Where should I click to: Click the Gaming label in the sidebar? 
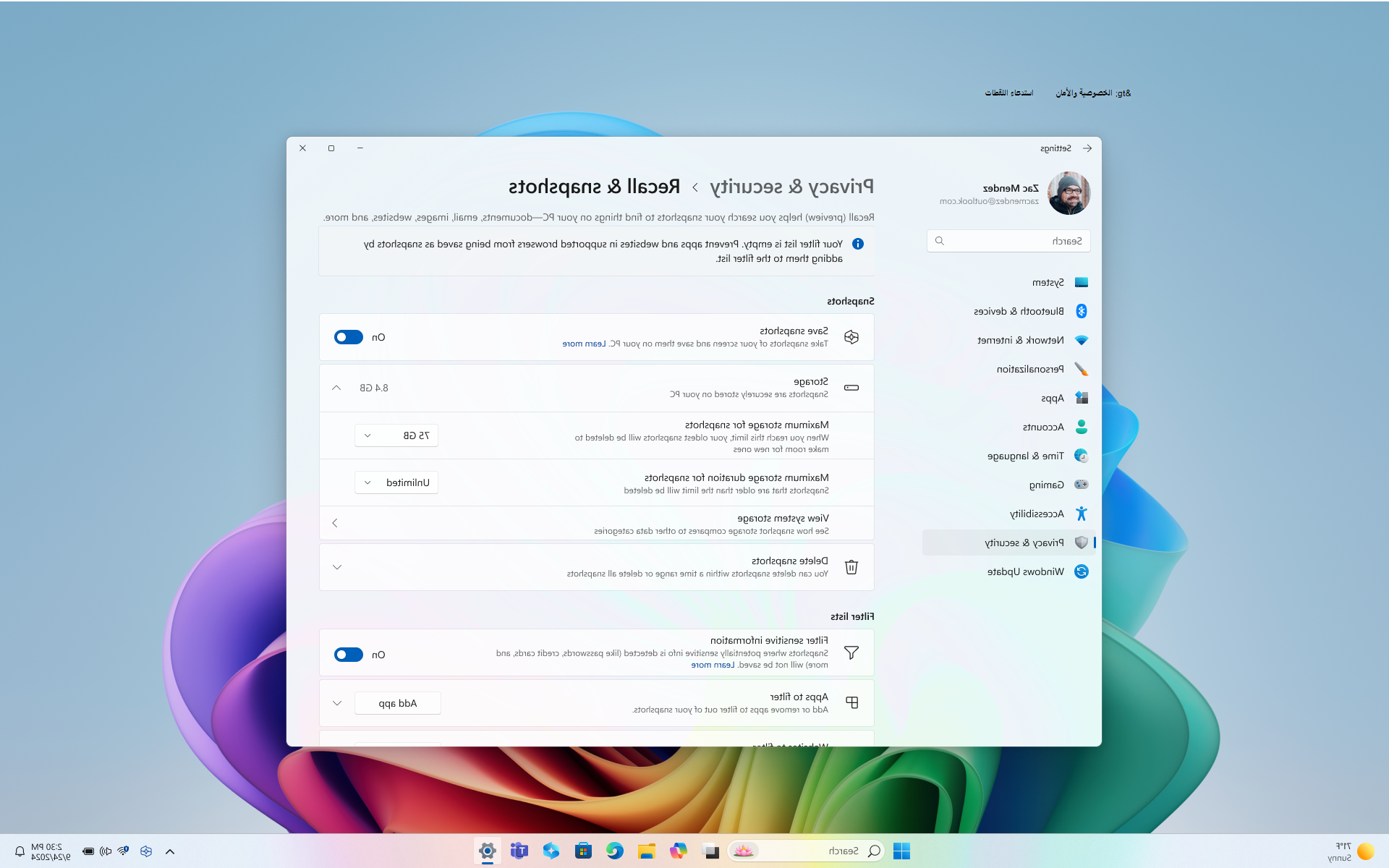[x=1047, y=485]
